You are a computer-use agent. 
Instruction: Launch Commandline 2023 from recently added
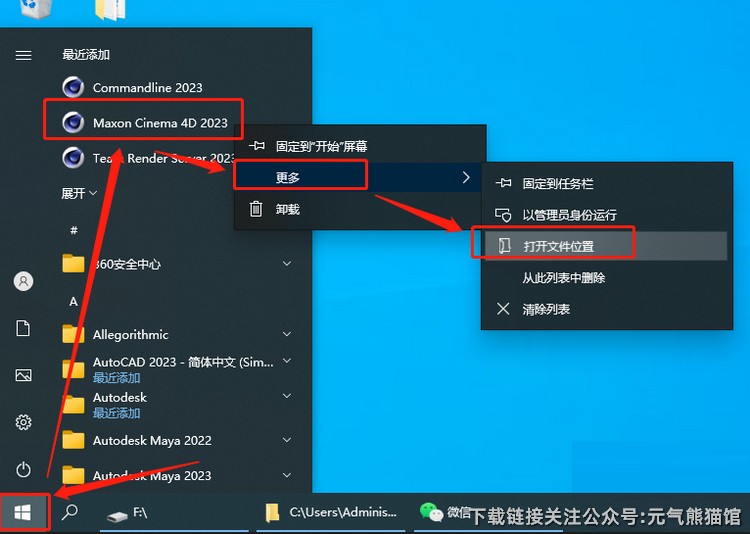(147, 87)
